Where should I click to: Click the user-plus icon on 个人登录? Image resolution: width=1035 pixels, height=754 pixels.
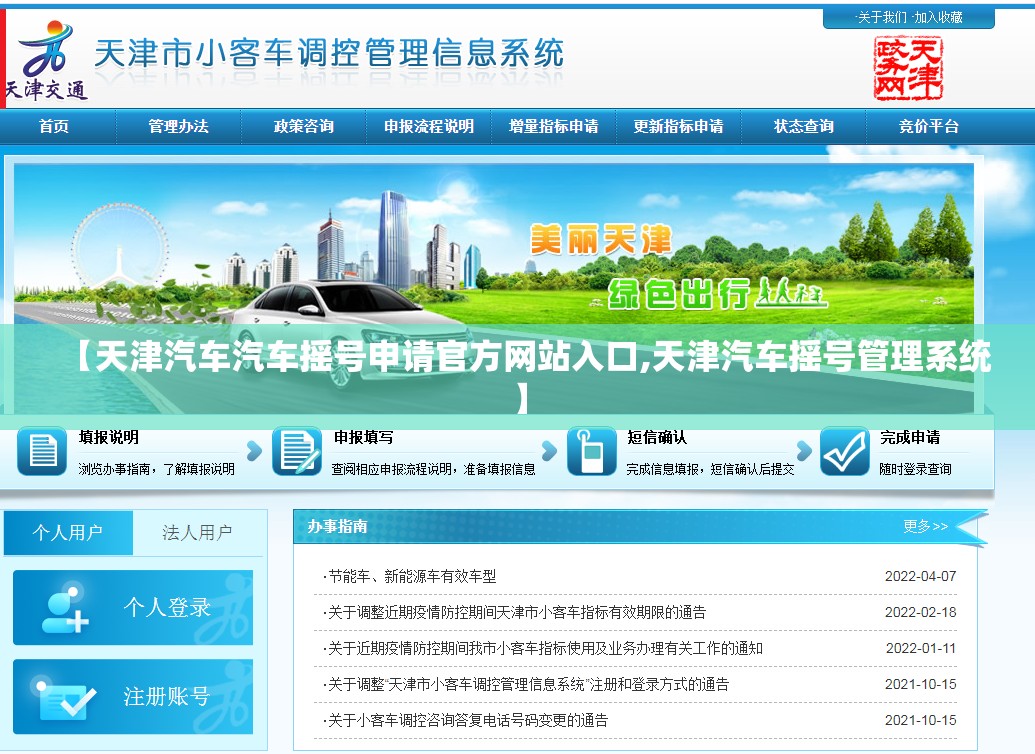tap(65, 607)
